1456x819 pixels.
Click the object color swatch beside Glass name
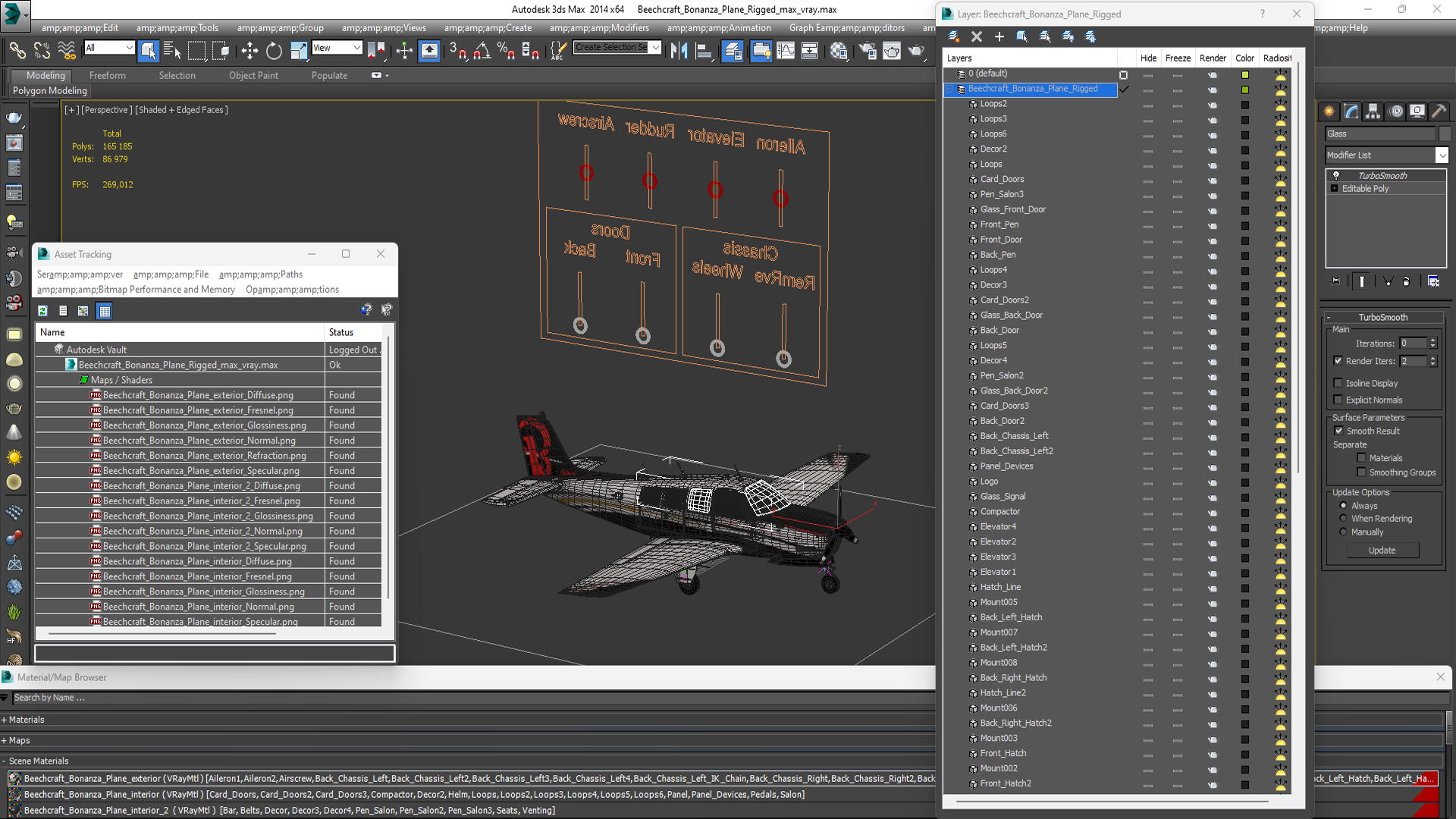[1444, 133]
